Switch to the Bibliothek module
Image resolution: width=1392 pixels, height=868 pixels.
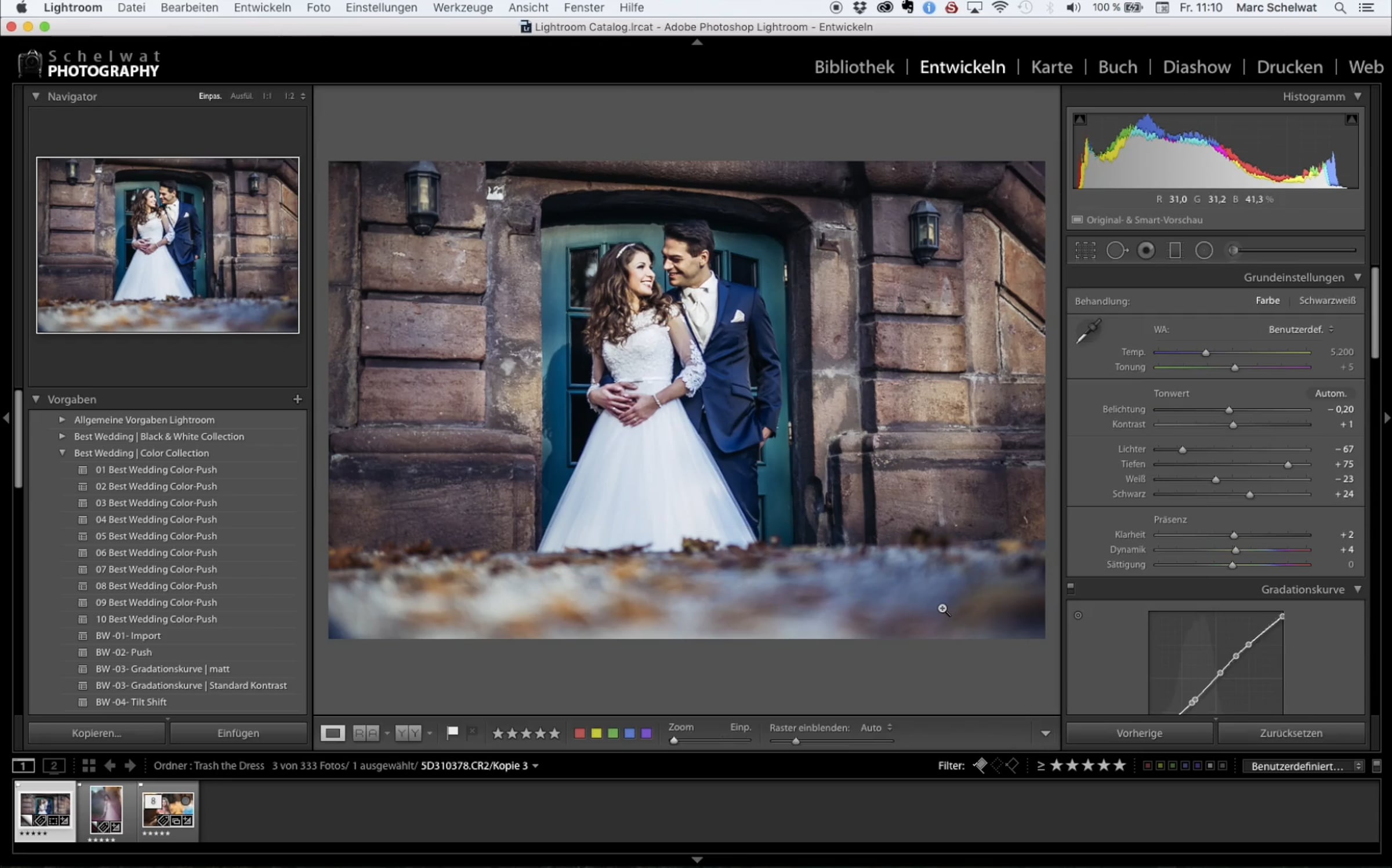(854, 67)
